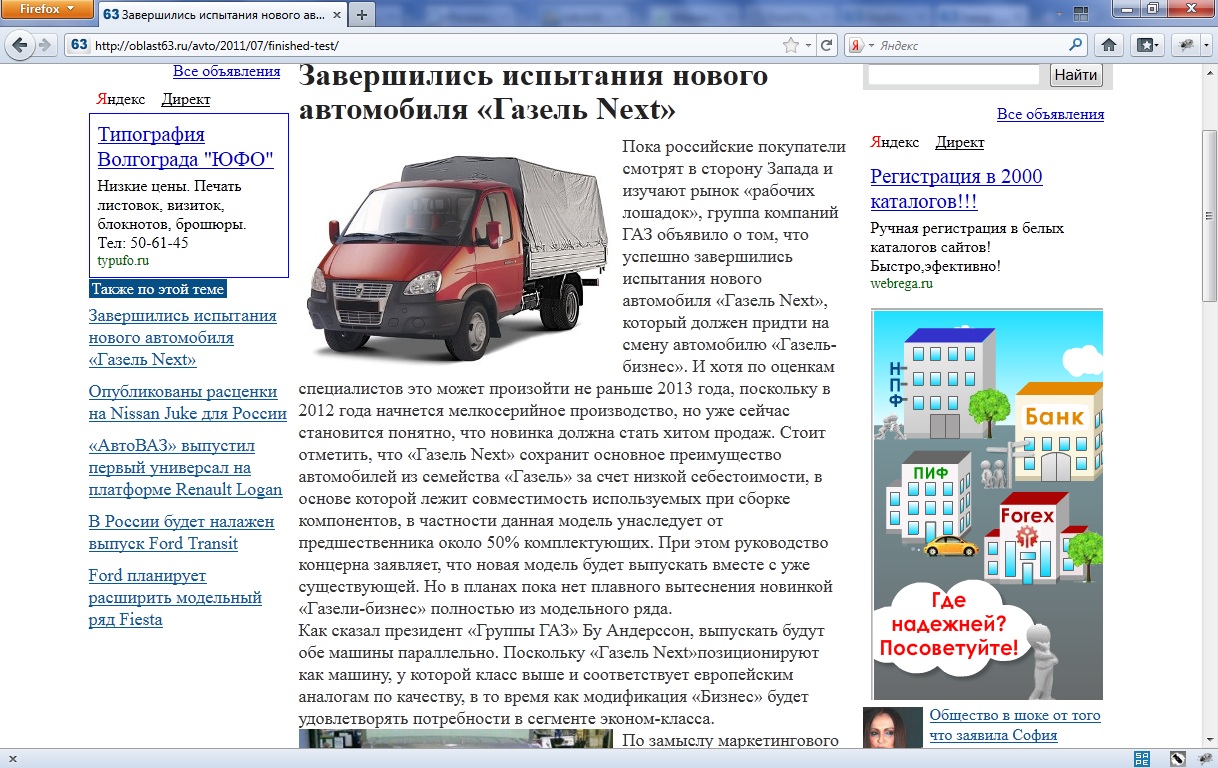Open the Bookmarks toolbar button
The height and width of the screenshot is (768, 1218).
pos(1146,45)
